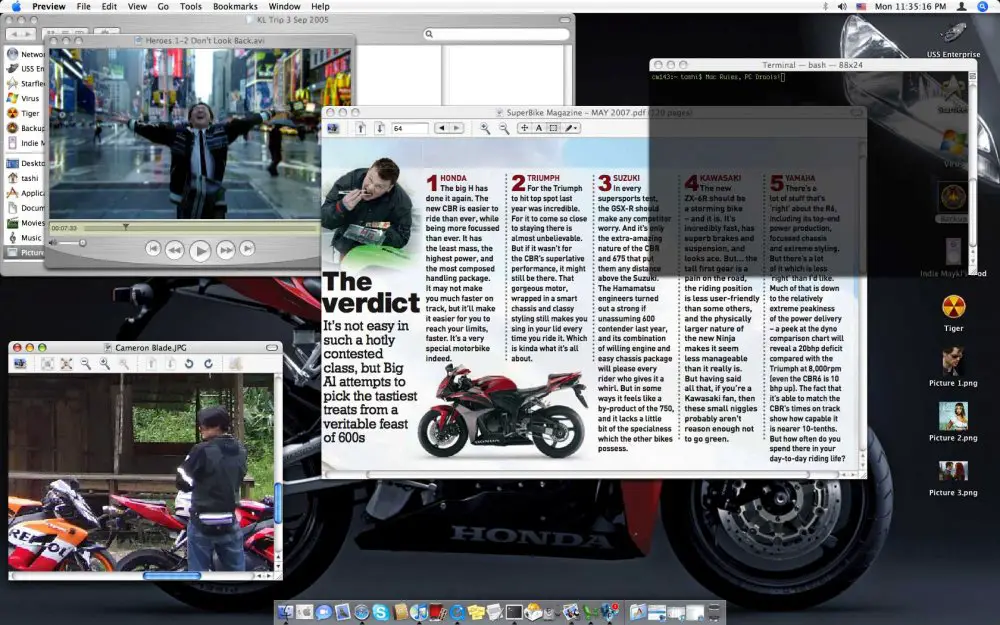Open the Tools menu in menu bar

pyautogui.click(x=190, y=6)
